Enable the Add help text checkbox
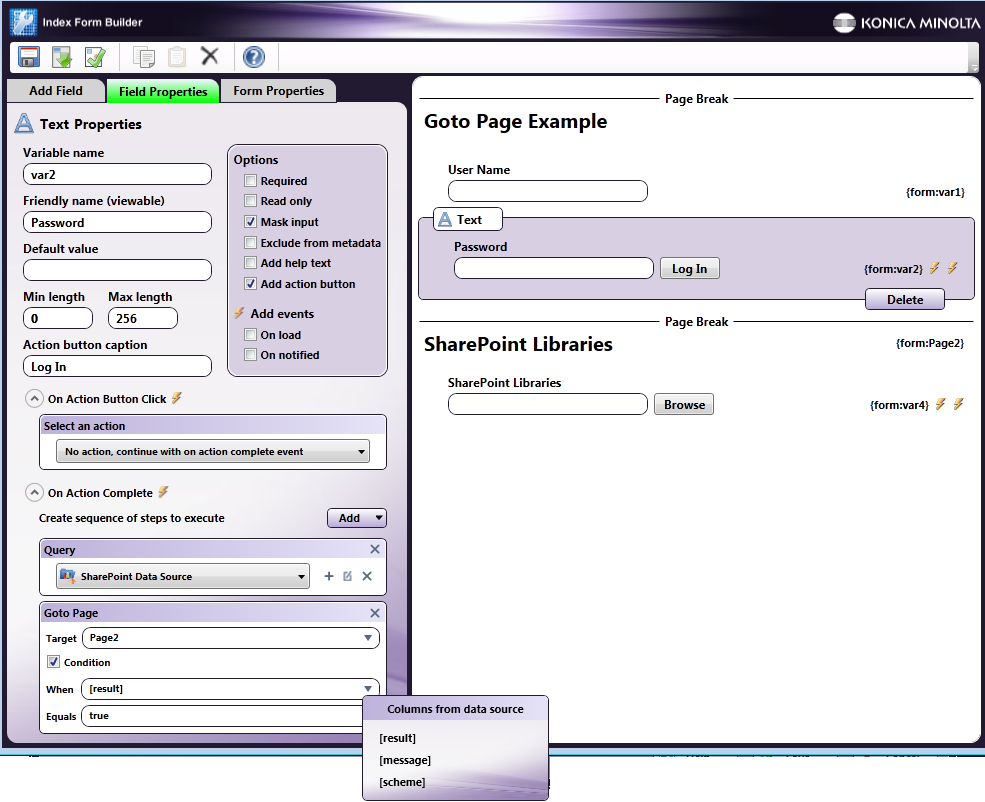Viewport: 985px width, 802px height. pyautogui.click(x=250, y=263)
